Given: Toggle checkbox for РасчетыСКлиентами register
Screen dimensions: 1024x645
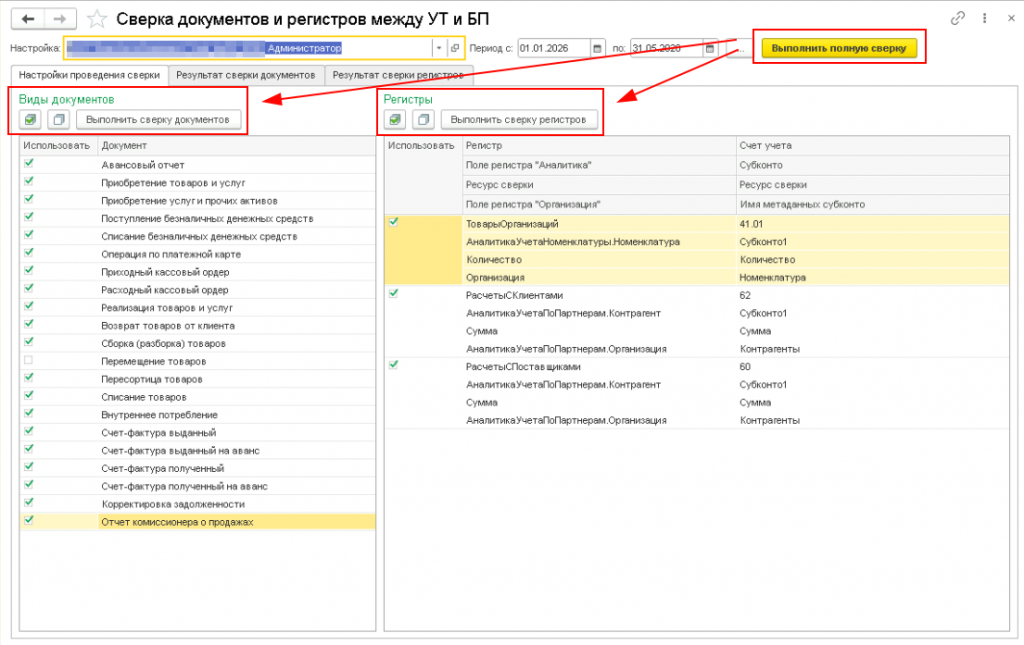Looking at the screenshot, I should coord(394,294).
